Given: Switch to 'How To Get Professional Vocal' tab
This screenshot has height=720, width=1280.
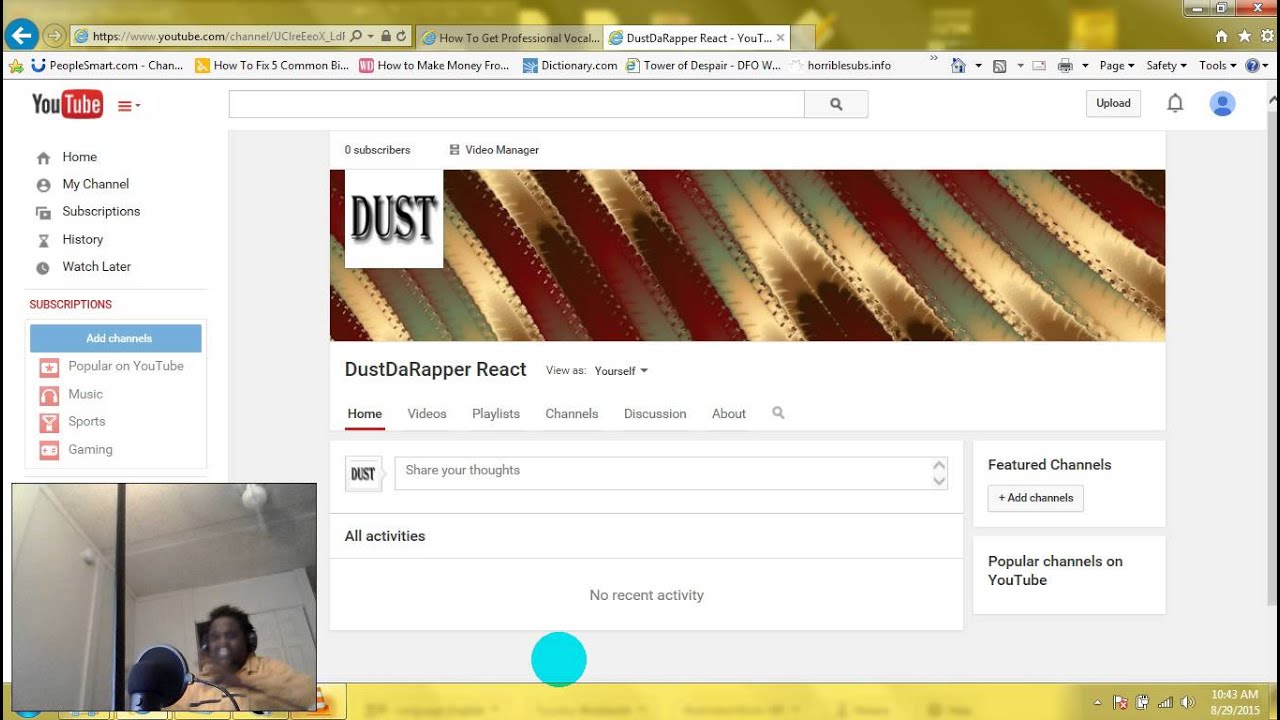Looking at the screenshot, I should pos(510,38).
